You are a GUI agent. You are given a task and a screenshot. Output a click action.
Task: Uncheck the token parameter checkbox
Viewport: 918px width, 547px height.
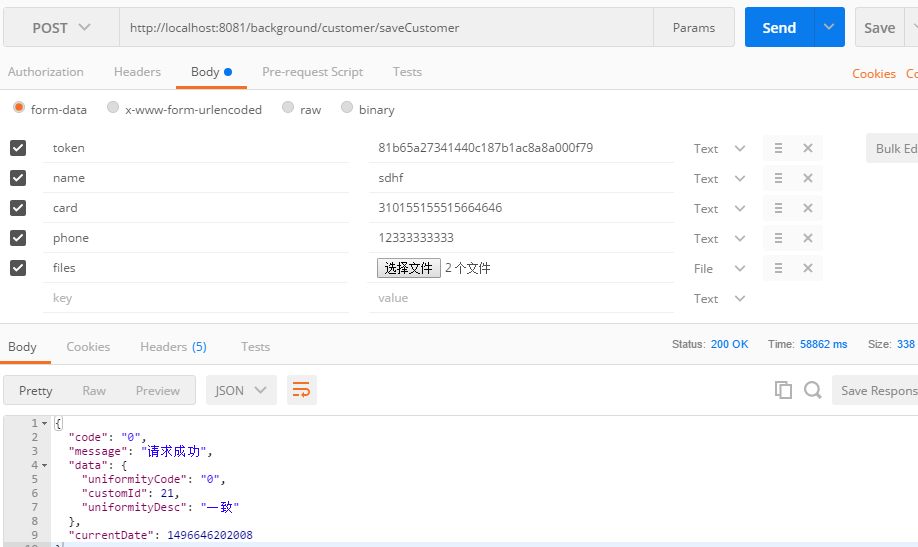pos(18,148)
